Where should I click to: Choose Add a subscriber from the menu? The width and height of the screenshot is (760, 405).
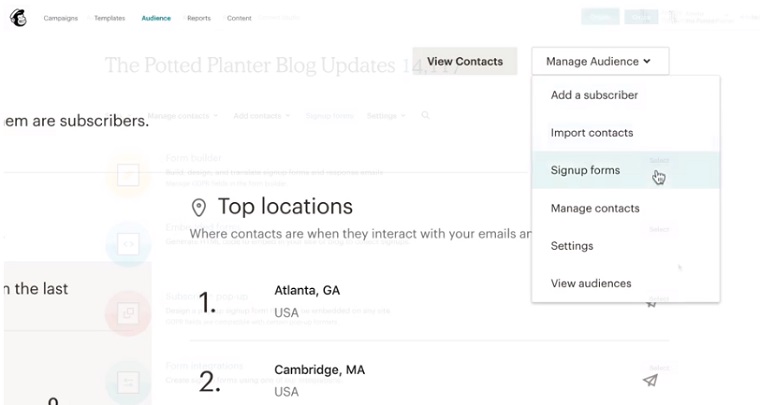(594, 95)
